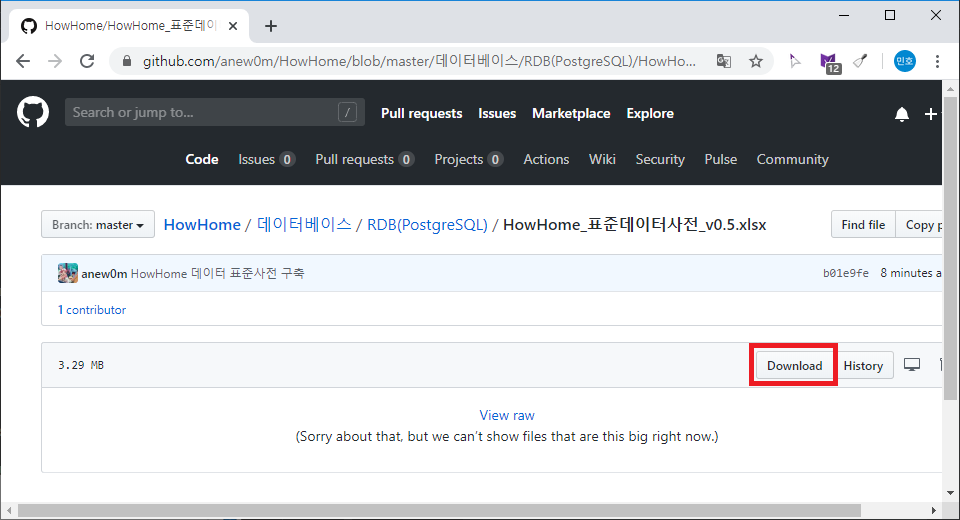
Task: Click the vertical scrollbar thumb
Action: [950, 248]
